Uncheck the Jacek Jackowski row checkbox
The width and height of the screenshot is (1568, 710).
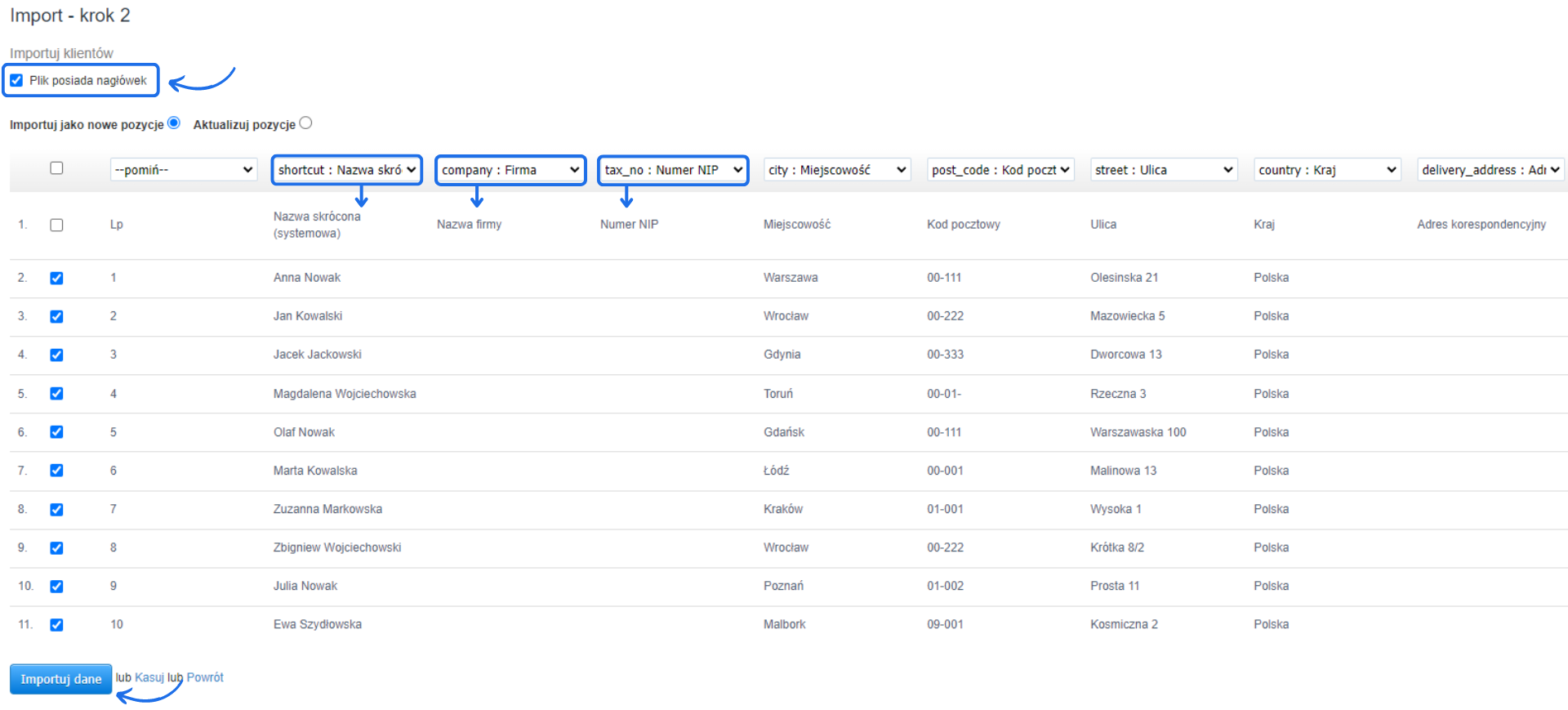(x=56, y=355)
